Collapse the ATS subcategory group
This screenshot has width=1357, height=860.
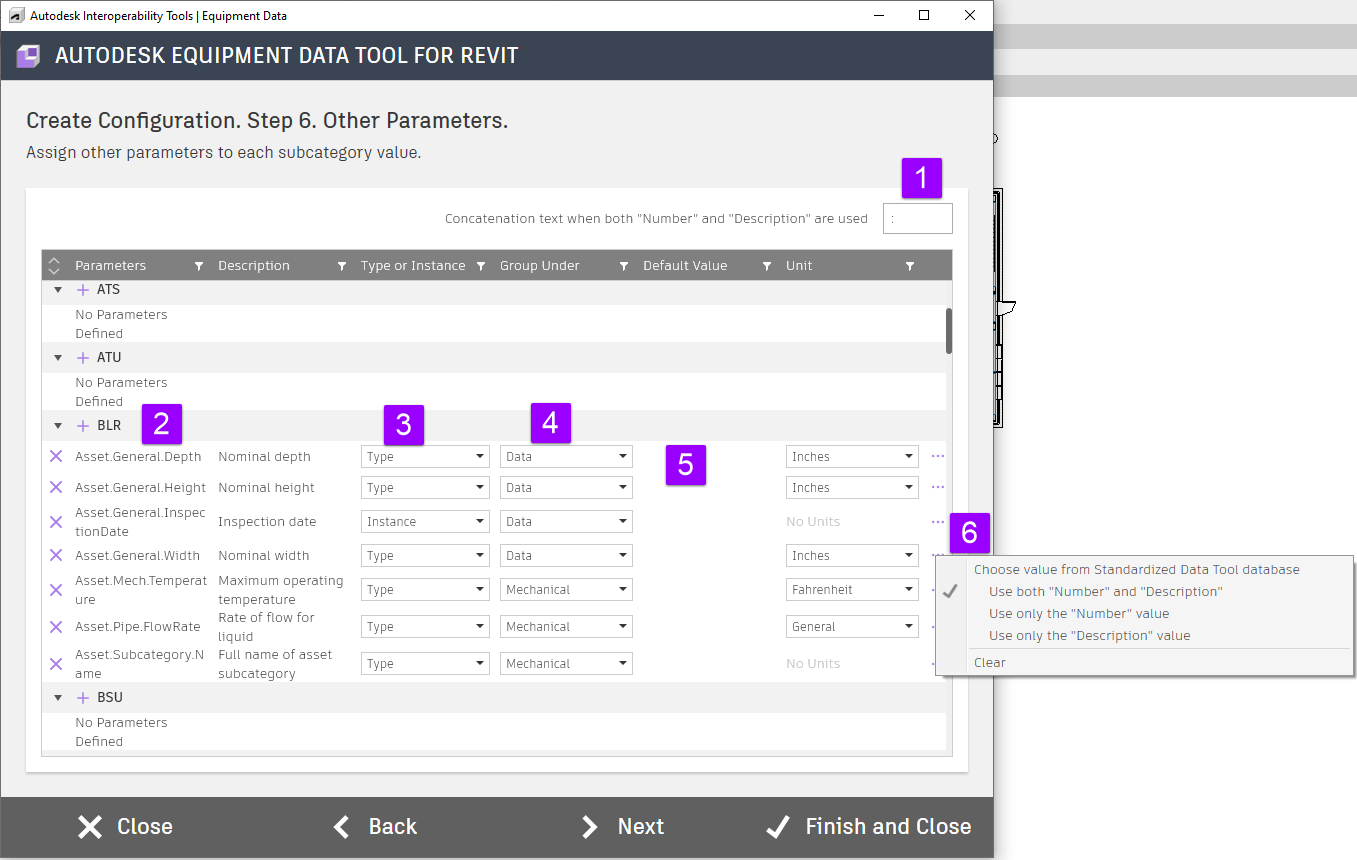click(x=58, y=290)
